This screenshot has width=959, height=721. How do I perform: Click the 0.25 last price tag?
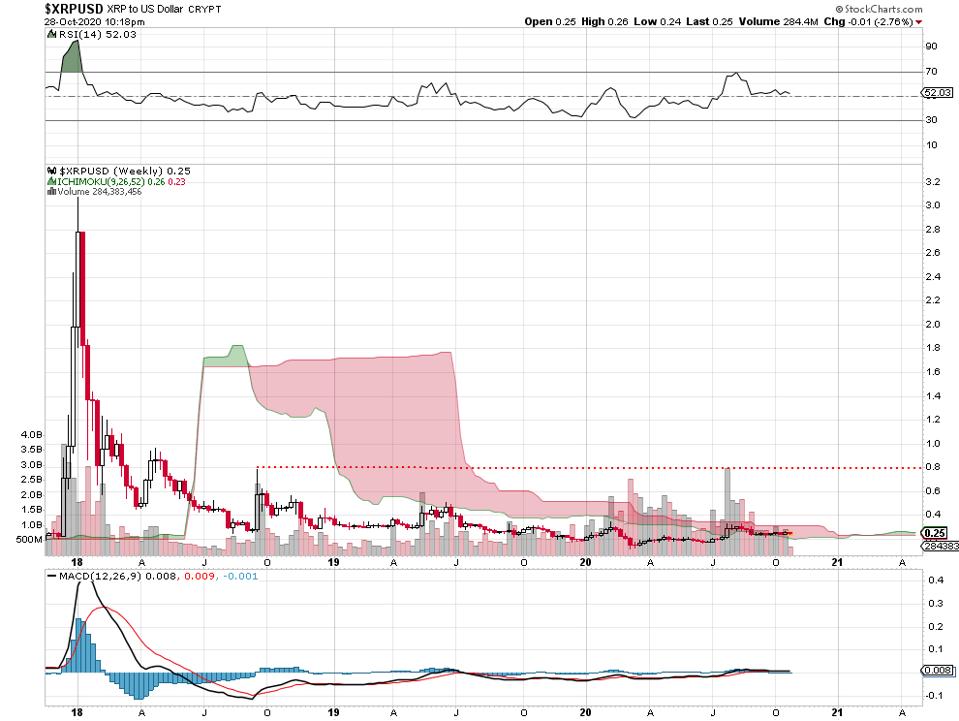pos(934,533)
